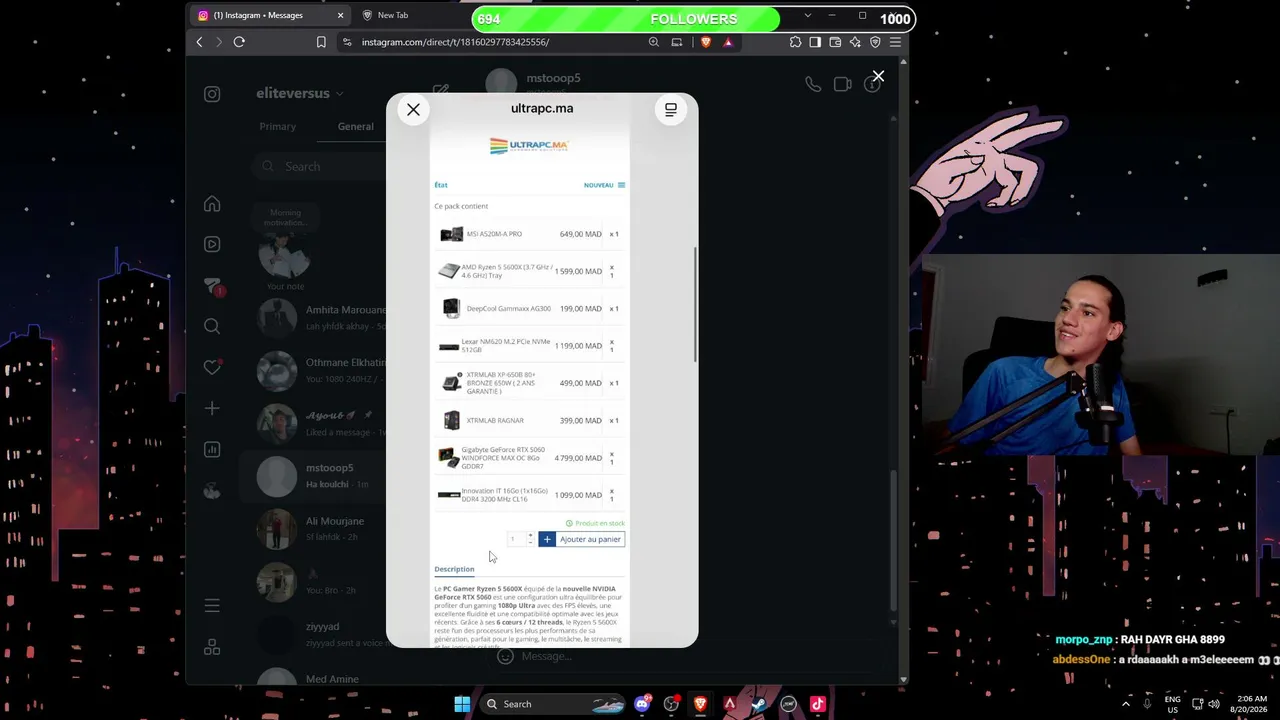Zoom control icon in the address bar
1280x720 pixels.
[654, 42]
